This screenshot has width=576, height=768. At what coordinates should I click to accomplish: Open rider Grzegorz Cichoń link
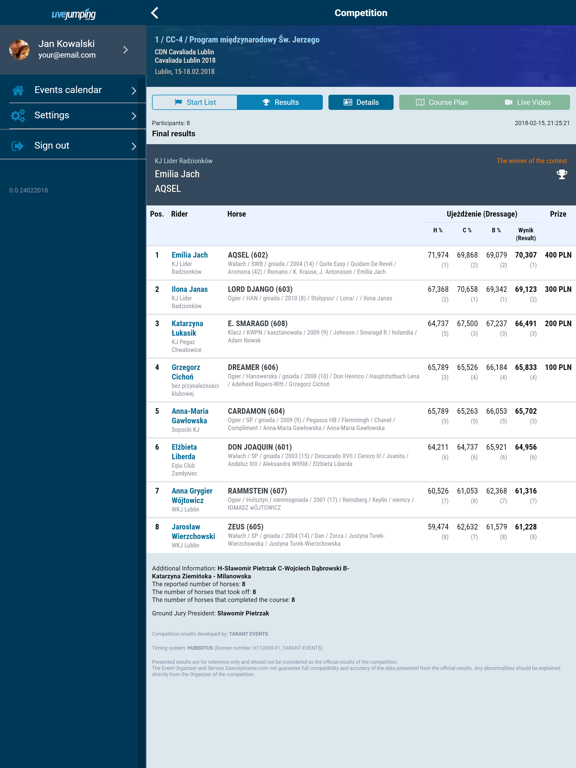(x=186, y=372)
